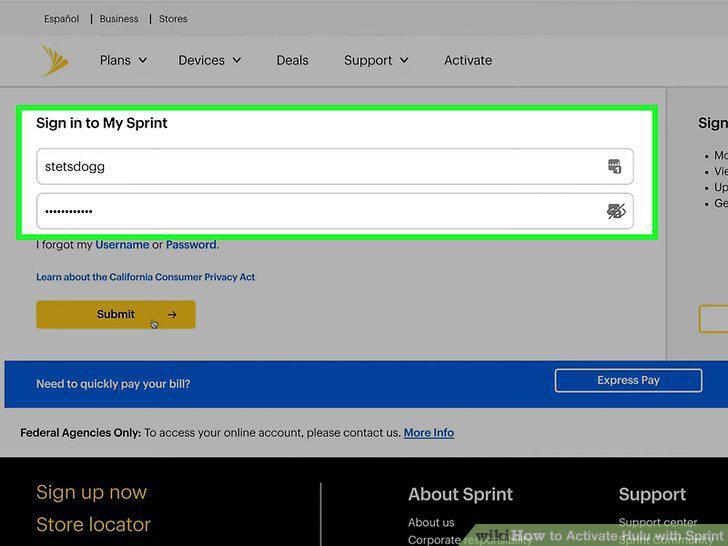Screen dimensions: 728x546
Task: Switch site language to Español
Action: coord(61,19)
